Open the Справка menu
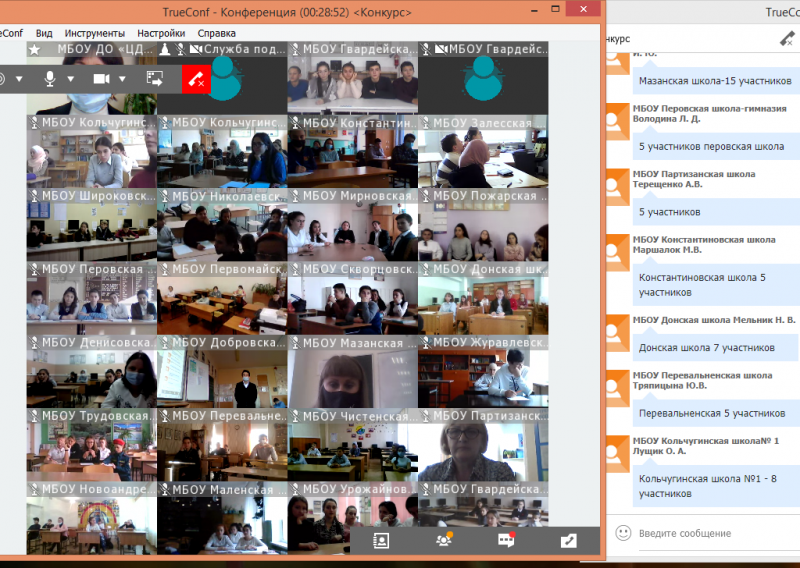This screenshot has width=800, height=568. pos(216,33)
